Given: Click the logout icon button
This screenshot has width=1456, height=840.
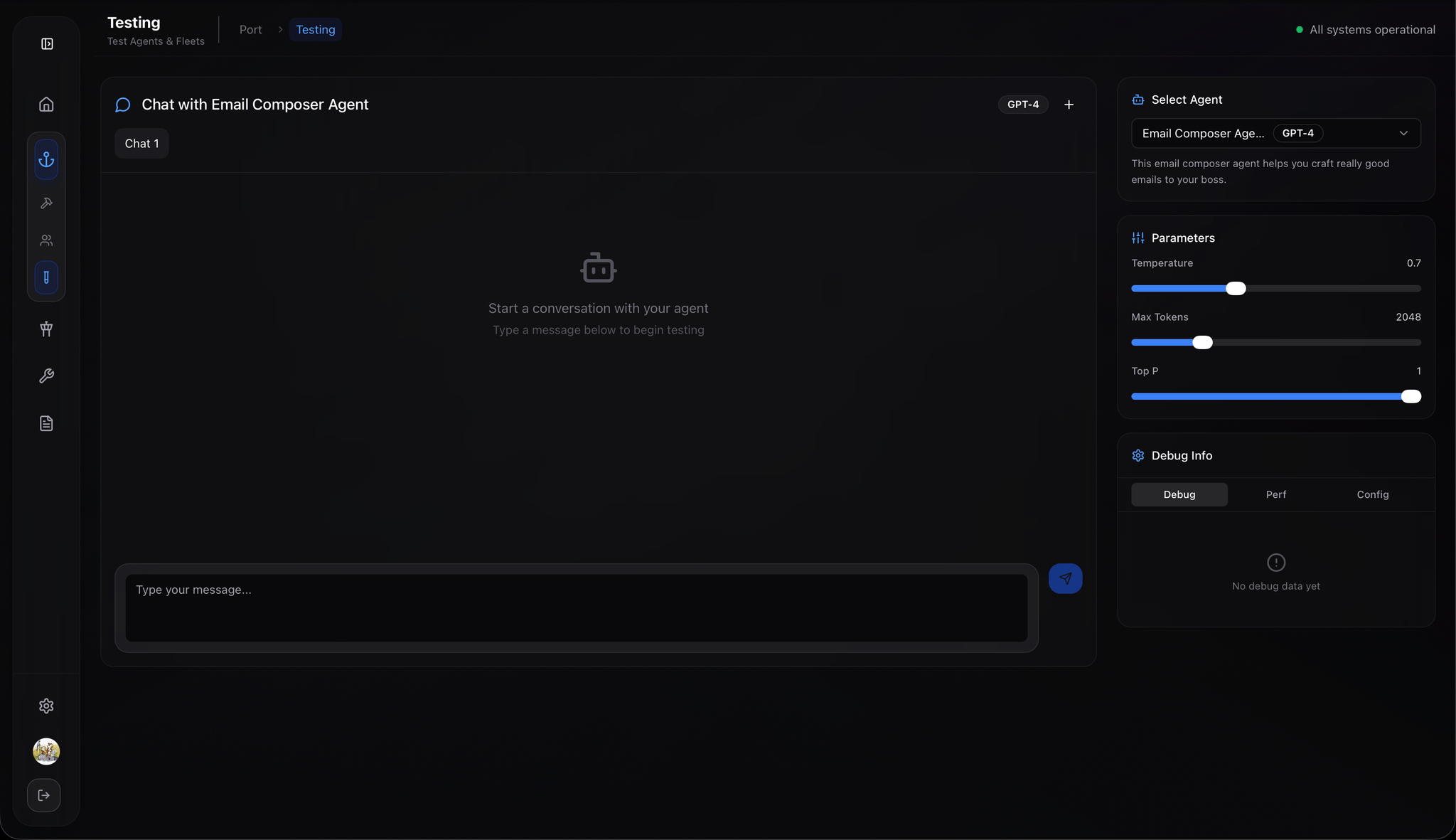Looking at the screenshot, I should (x=44, y=795).
